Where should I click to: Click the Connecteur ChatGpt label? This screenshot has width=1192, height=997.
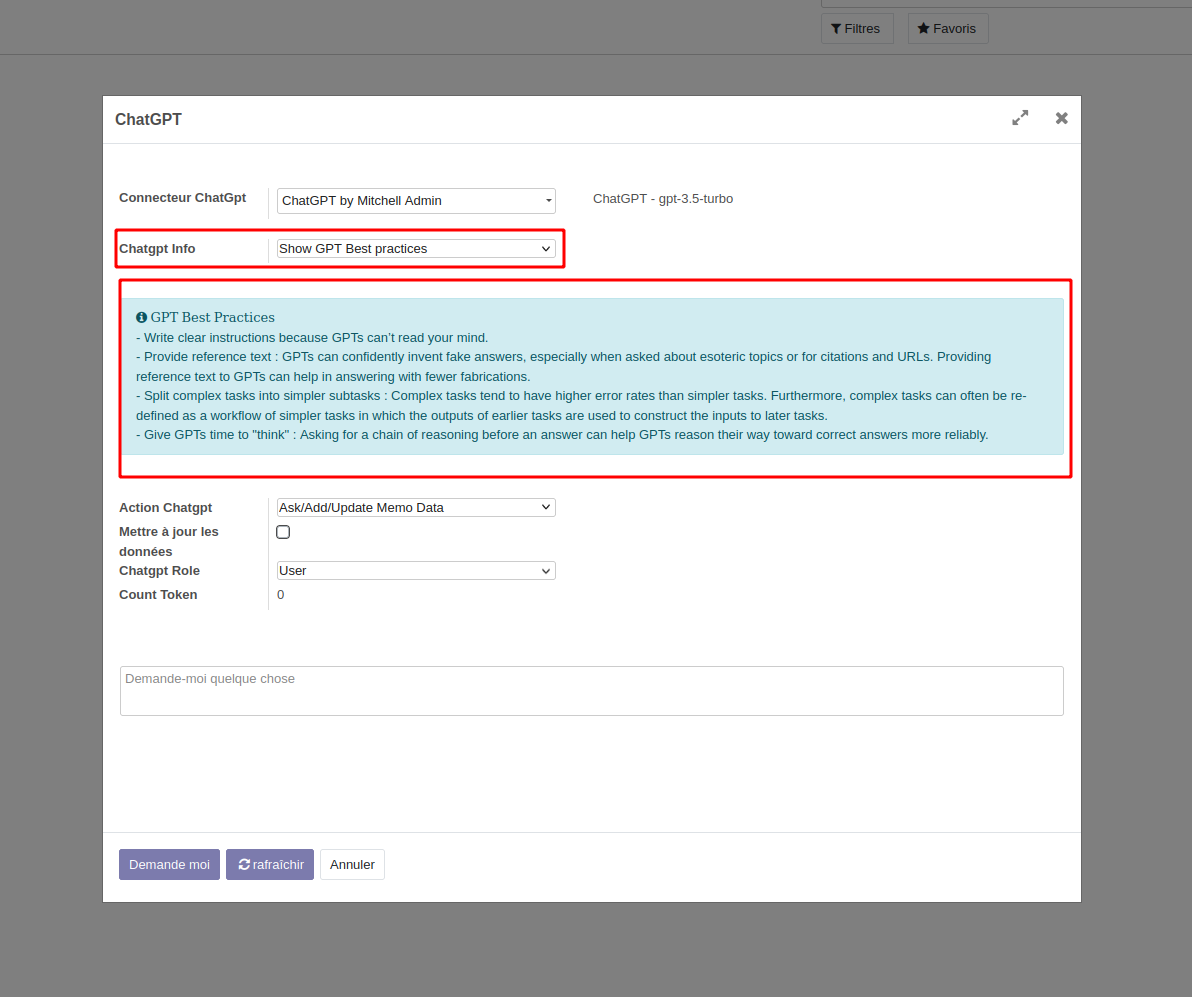pyautogui.click(x=182, y=198)
